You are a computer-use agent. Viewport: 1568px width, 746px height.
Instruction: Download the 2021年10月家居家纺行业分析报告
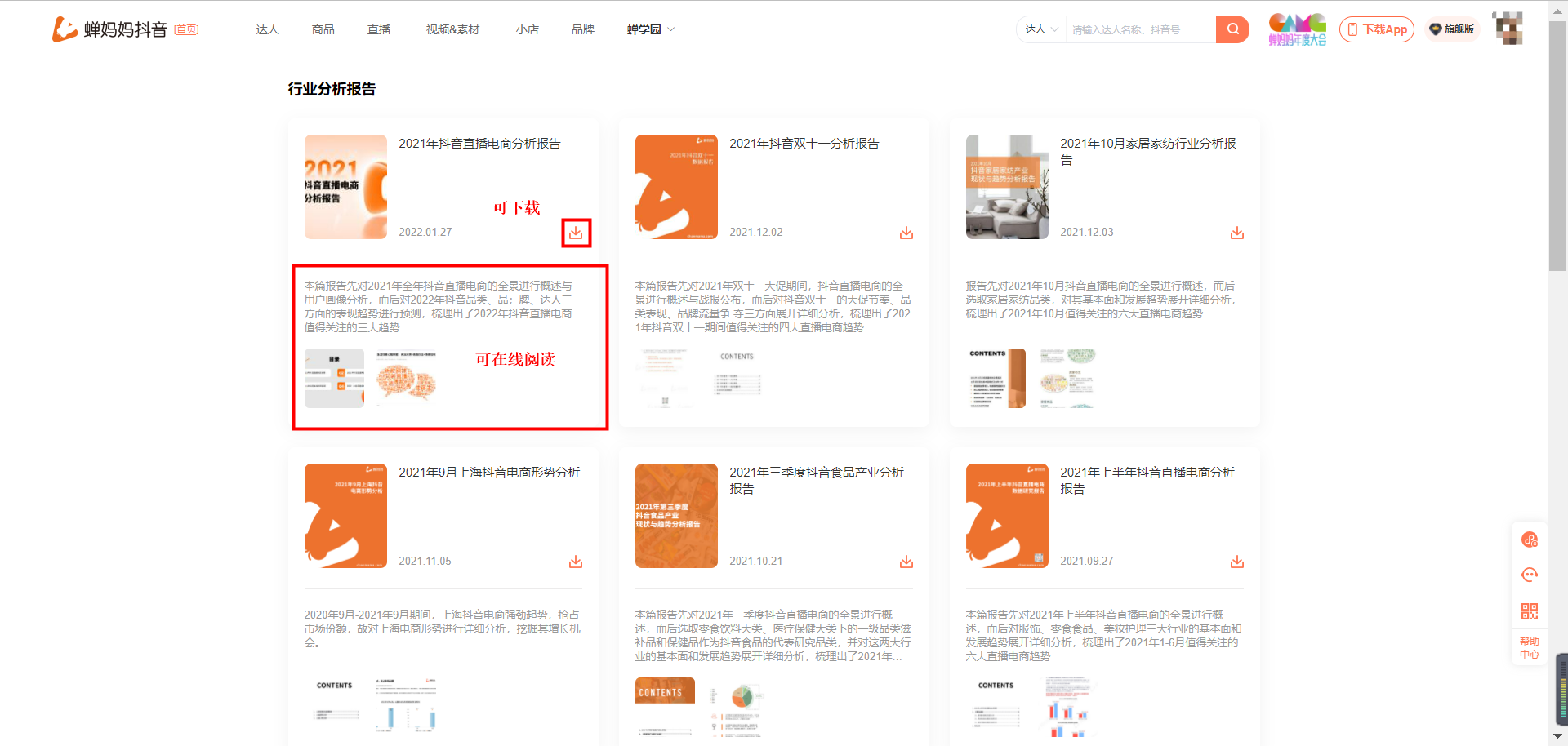pyautogui.click(x=1237, y=233)
